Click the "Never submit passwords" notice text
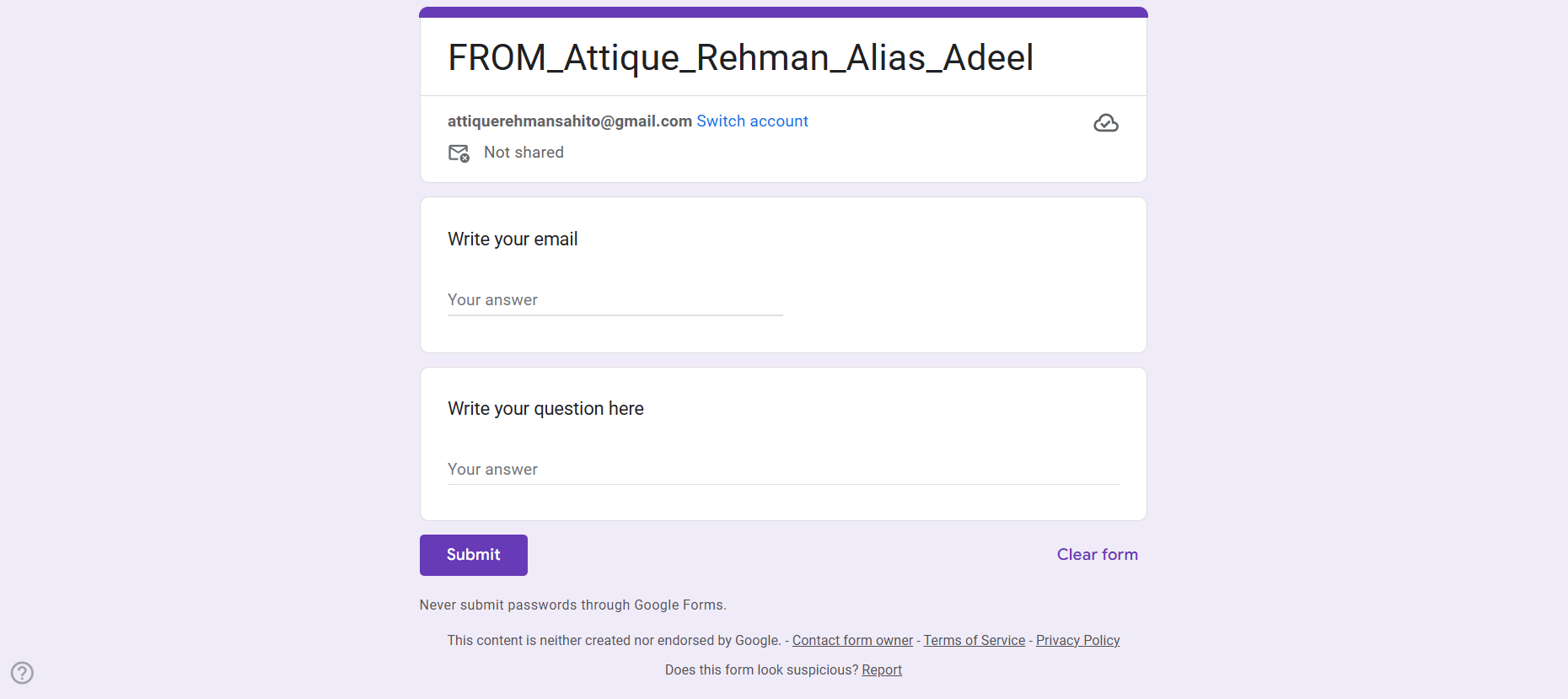1568x699 pixels. click(572, 605)
